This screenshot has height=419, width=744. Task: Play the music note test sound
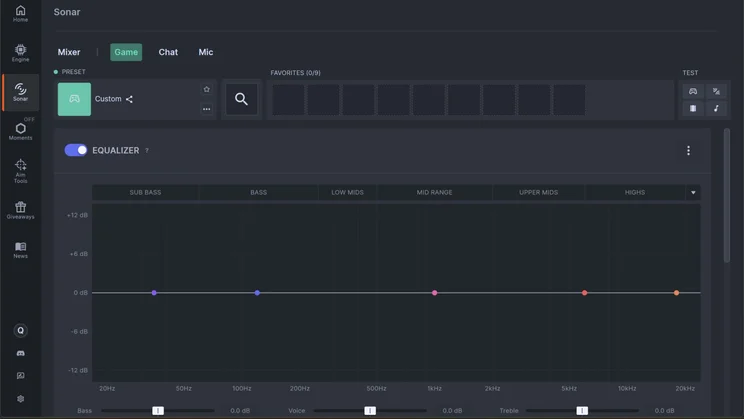716,109
